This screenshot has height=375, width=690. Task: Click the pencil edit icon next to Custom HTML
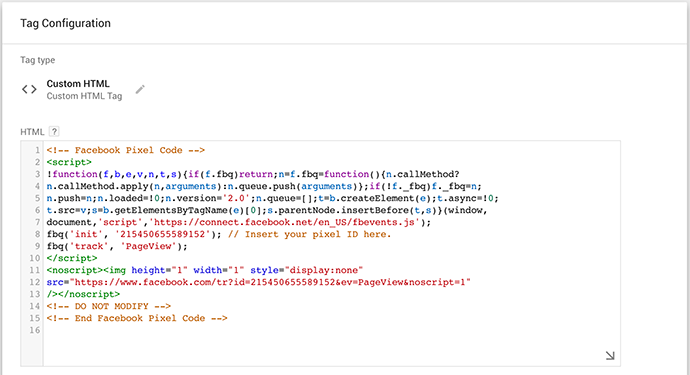[140, 89]
